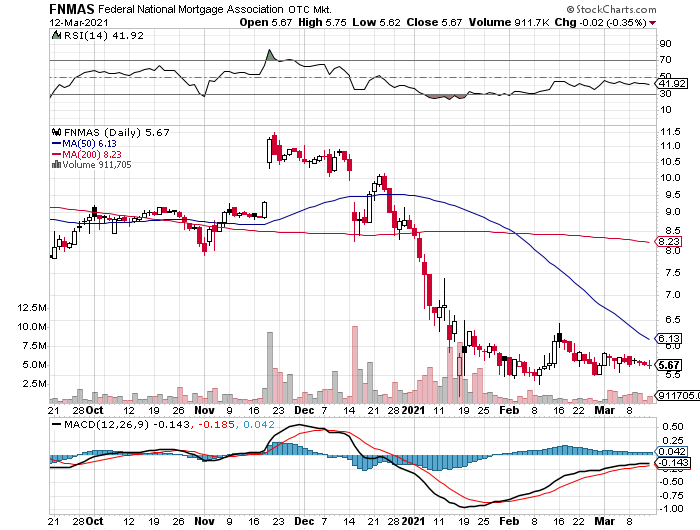Click the -0.143 MACD axis tag

[674, 463]
